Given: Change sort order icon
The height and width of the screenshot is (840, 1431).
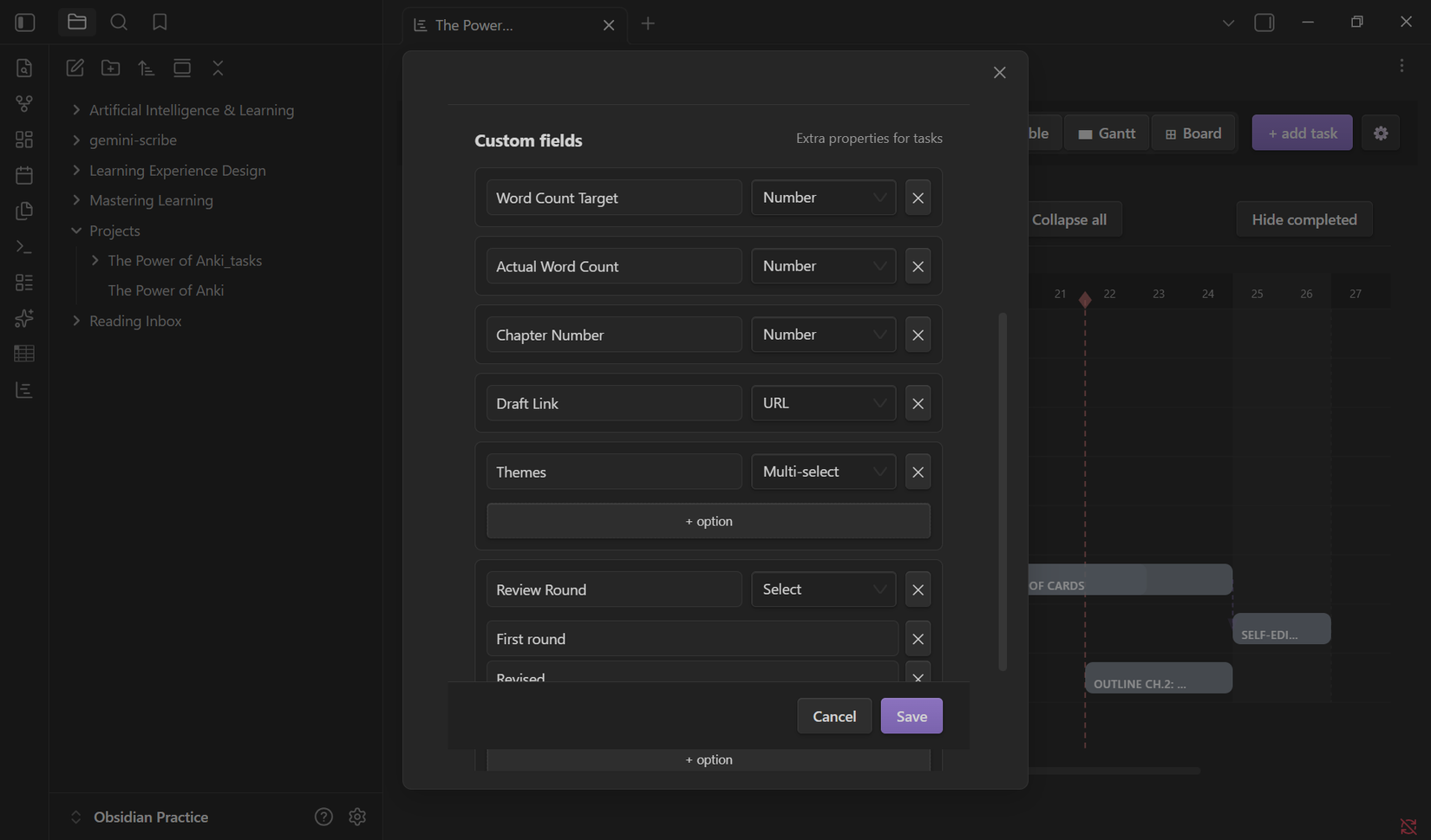Looking at the screenshot, I should (x=147, y=68).
